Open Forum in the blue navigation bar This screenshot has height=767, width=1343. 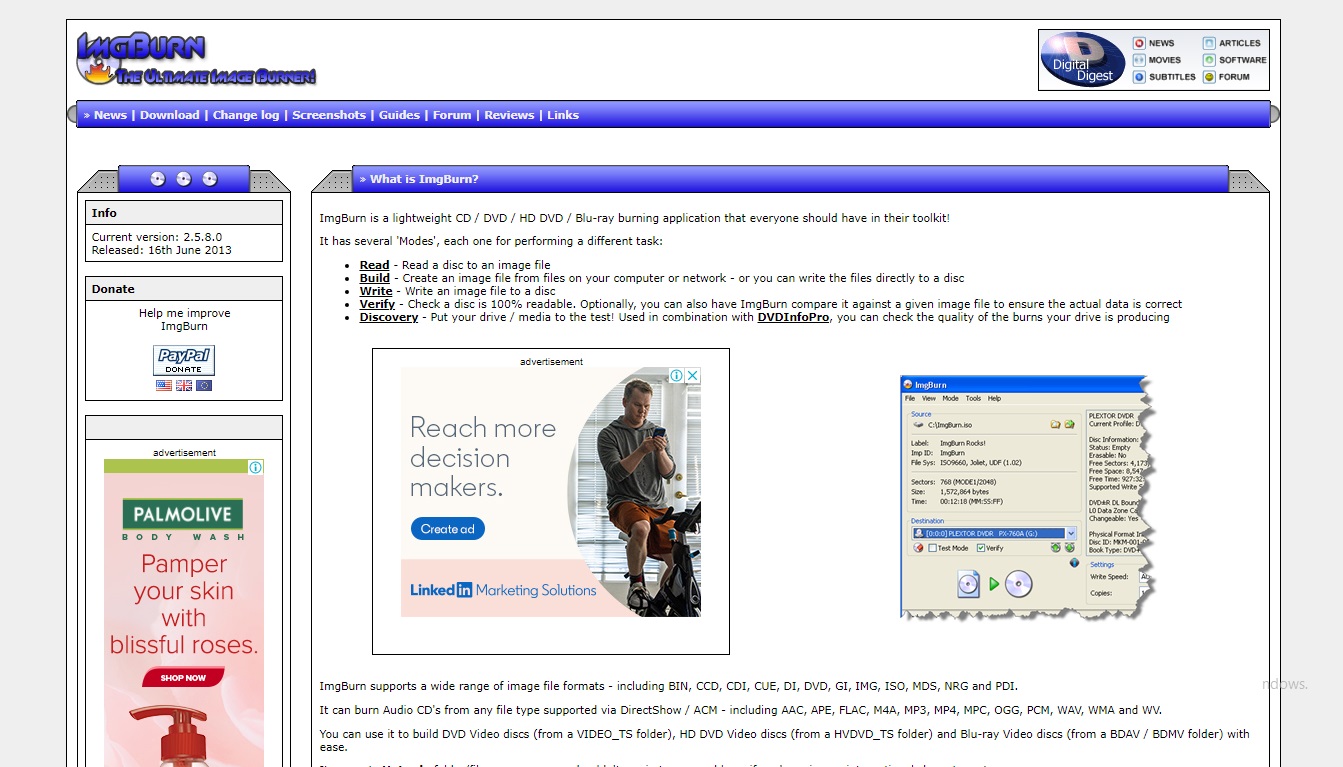pyautogui.click(x=452, y=115)
